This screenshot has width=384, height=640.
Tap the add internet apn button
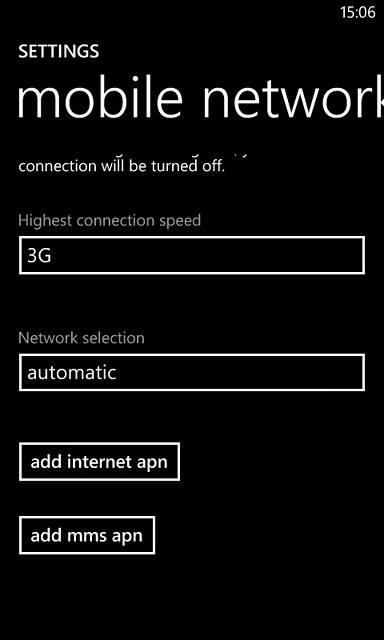[99, 462]
